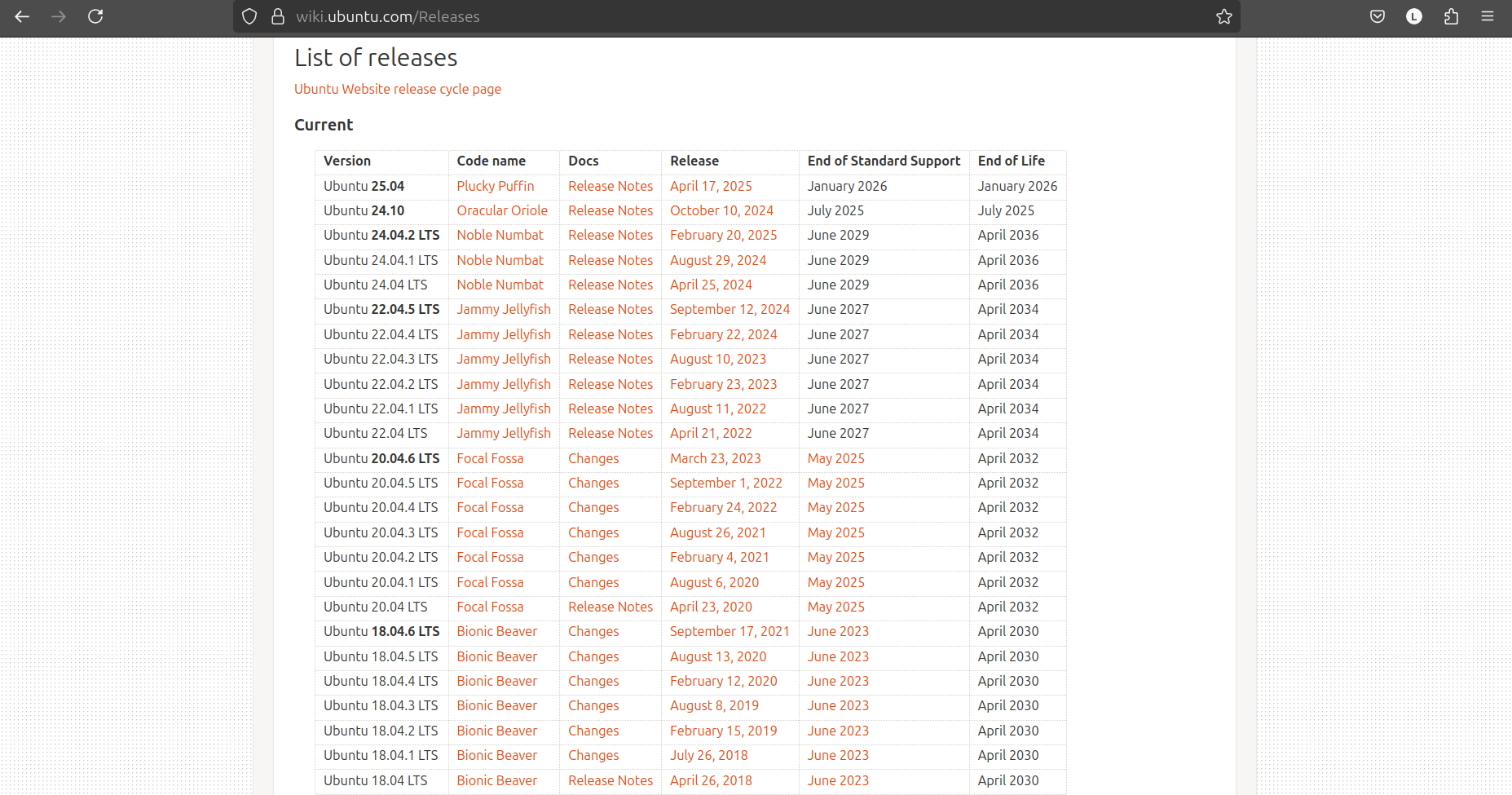Open the October 10, 2024 release link
Screen dimensions: 1512x795
pos(721,210)
